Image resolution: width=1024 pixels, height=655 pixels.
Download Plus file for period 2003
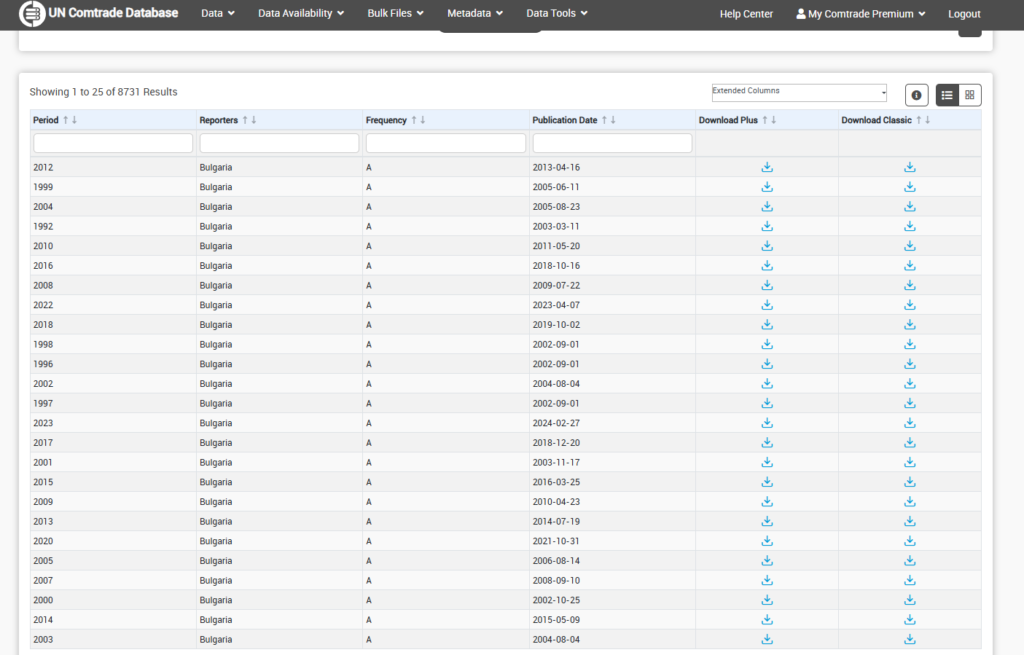pyautogui.click(x=767, y=639)
